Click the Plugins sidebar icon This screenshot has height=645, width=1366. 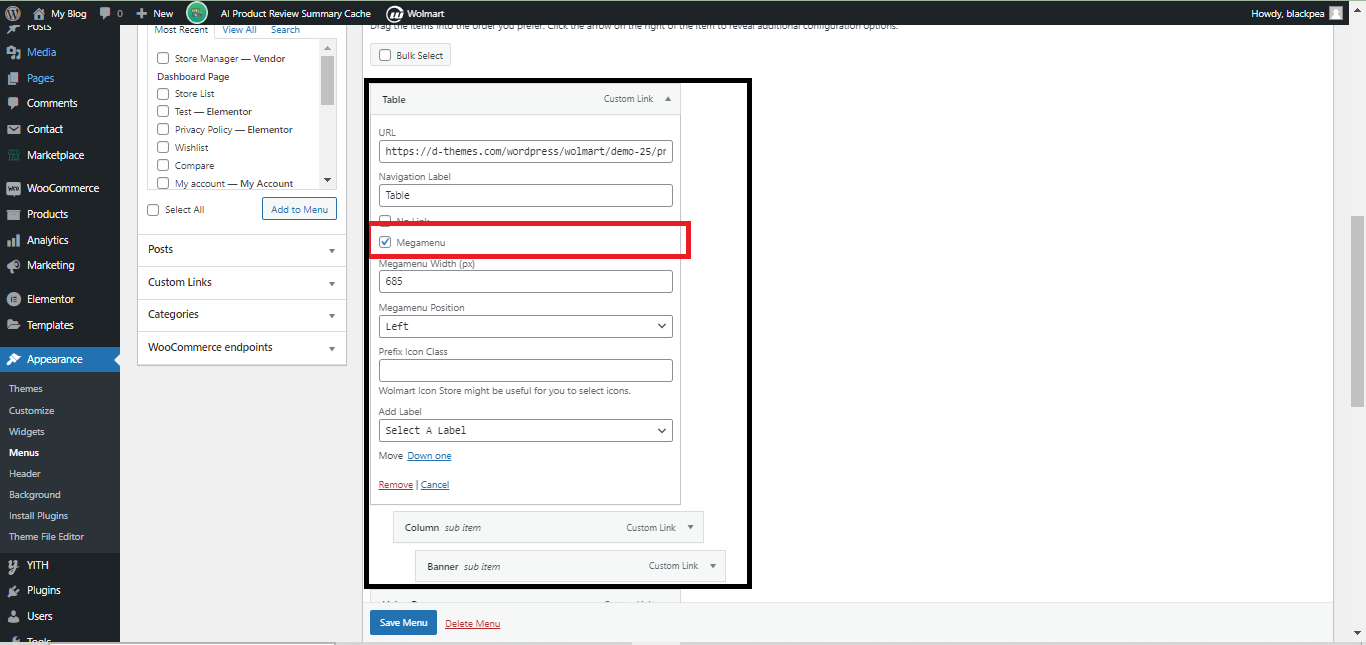13,590
